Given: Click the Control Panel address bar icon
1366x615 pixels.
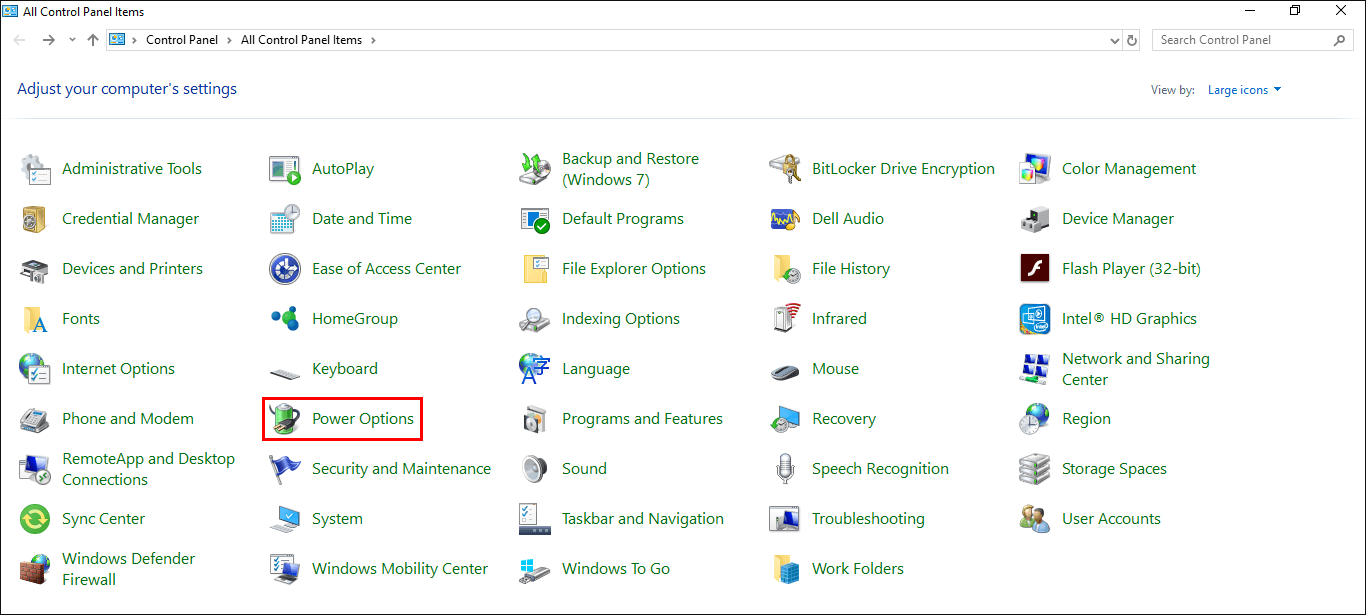Looking at the screenshot, I should [117, 40].
